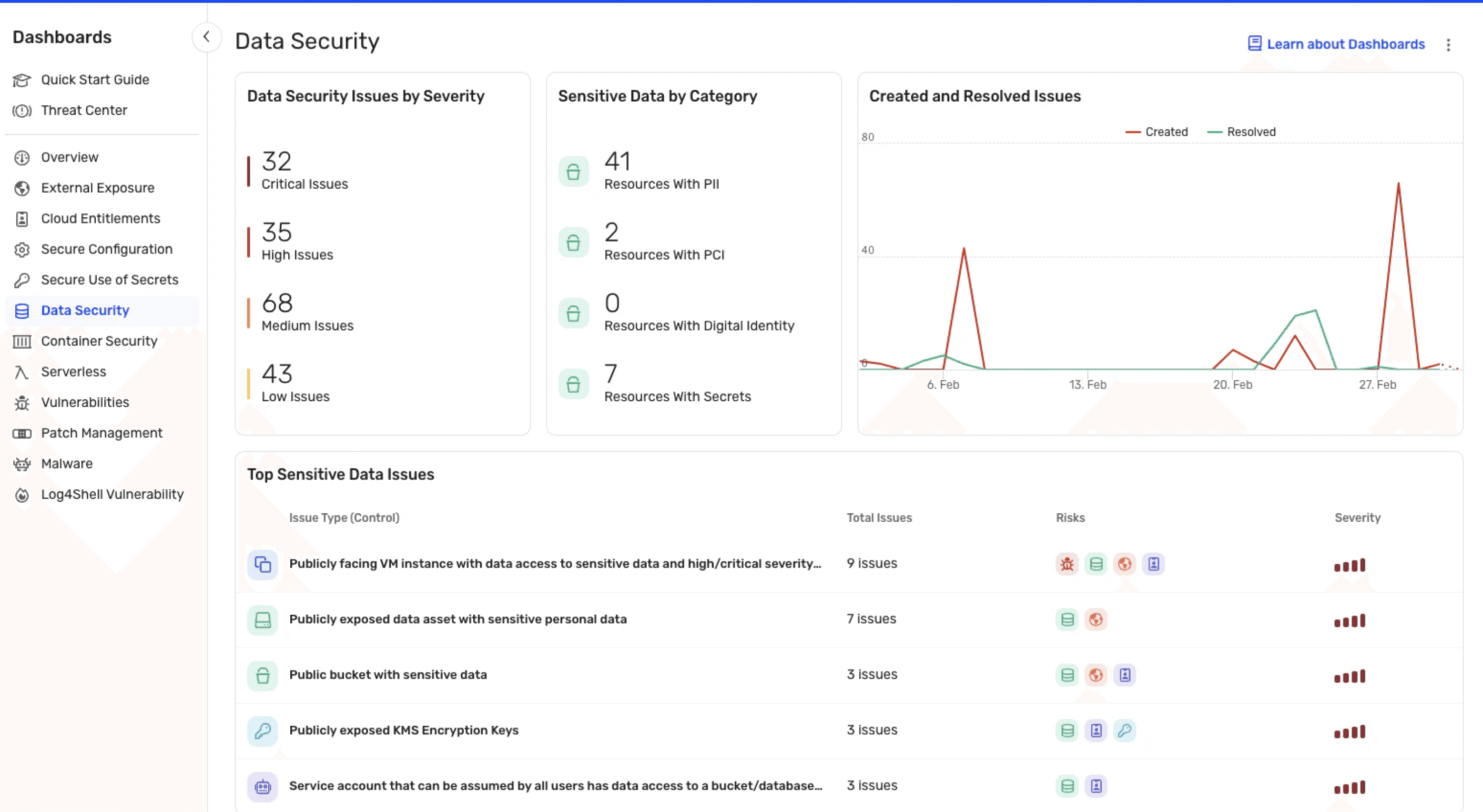
Task: Click the Threat Center alert icon
Action: click(22, 111)
